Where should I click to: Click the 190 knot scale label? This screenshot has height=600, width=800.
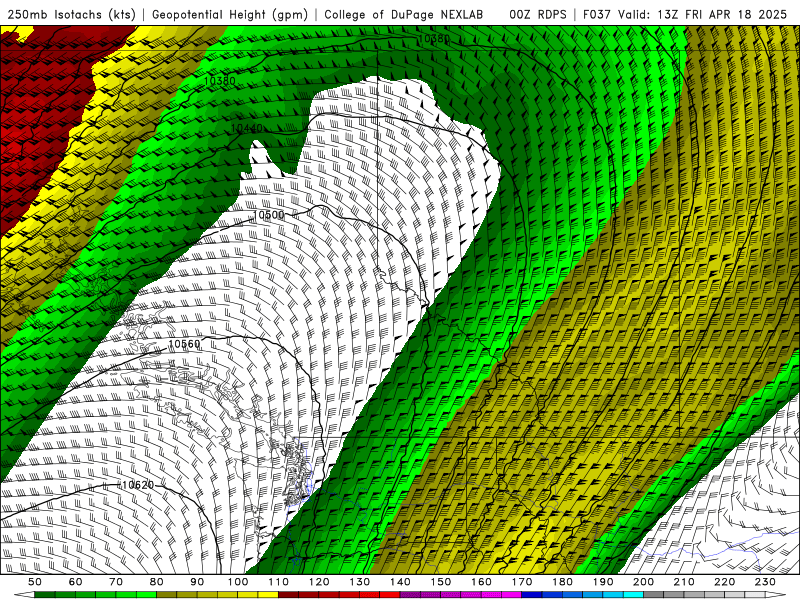coord(603,582)
